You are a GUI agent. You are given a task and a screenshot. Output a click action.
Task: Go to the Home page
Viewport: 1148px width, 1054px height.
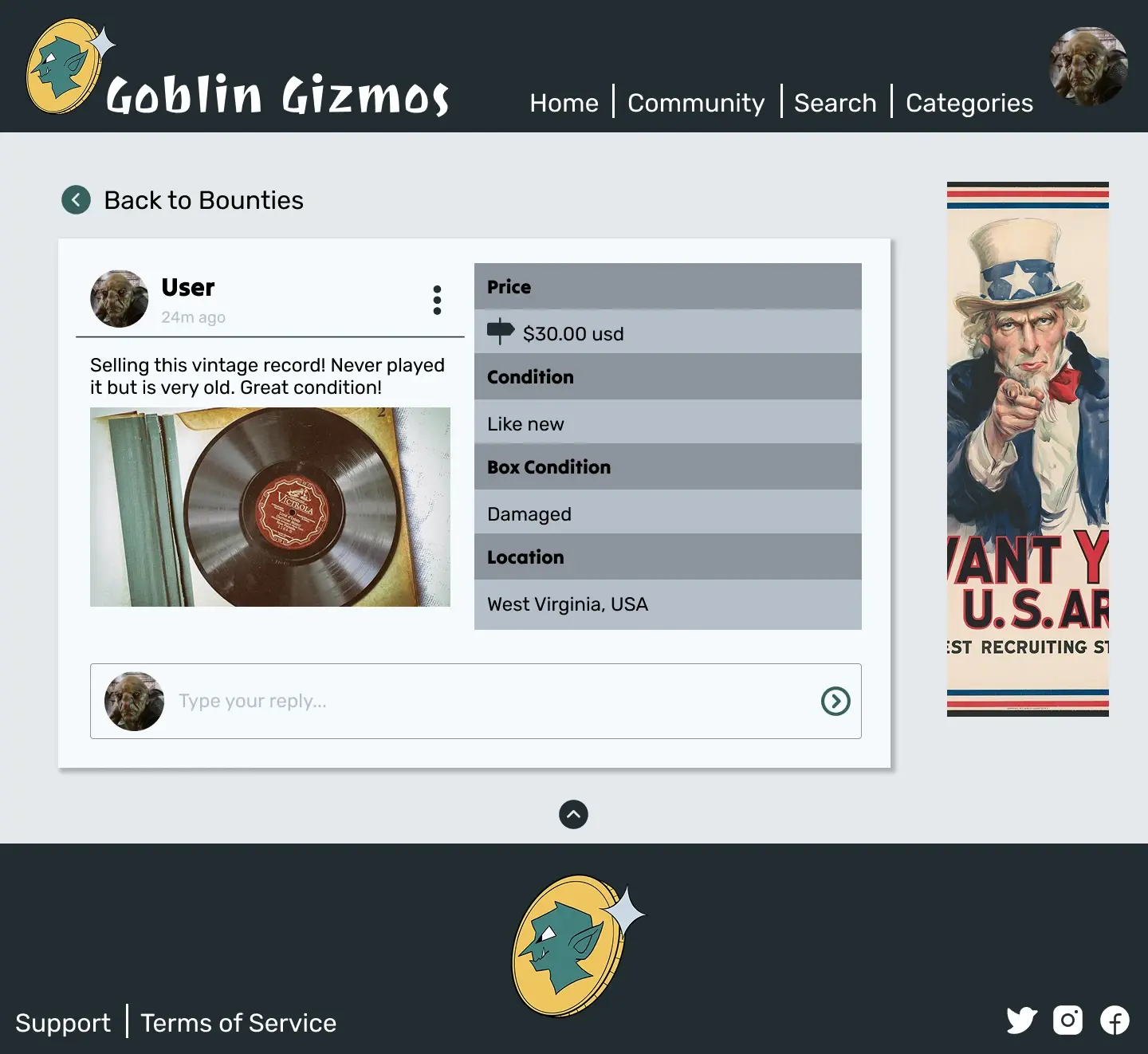point(564,103)
